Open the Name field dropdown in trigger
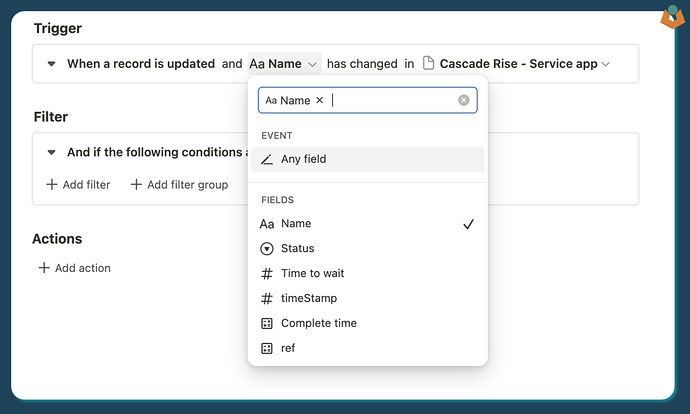690x414 pixels. (285, 64)
